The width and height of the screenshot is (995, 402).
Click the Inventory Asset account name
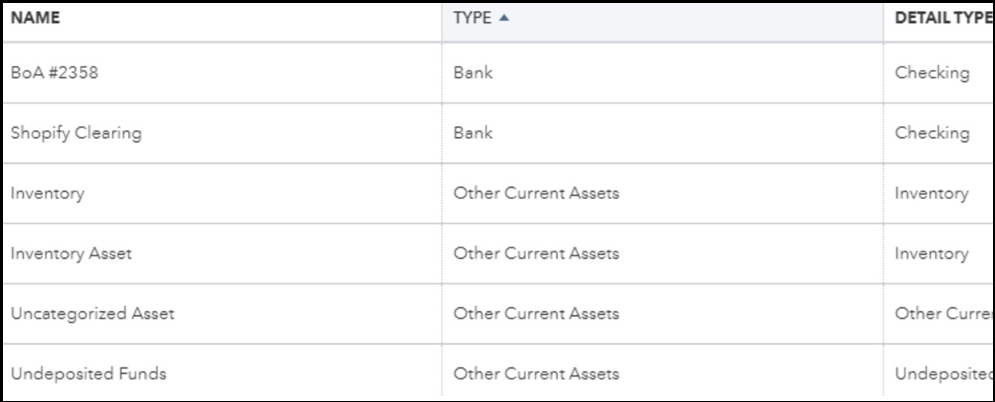[71, 254]
